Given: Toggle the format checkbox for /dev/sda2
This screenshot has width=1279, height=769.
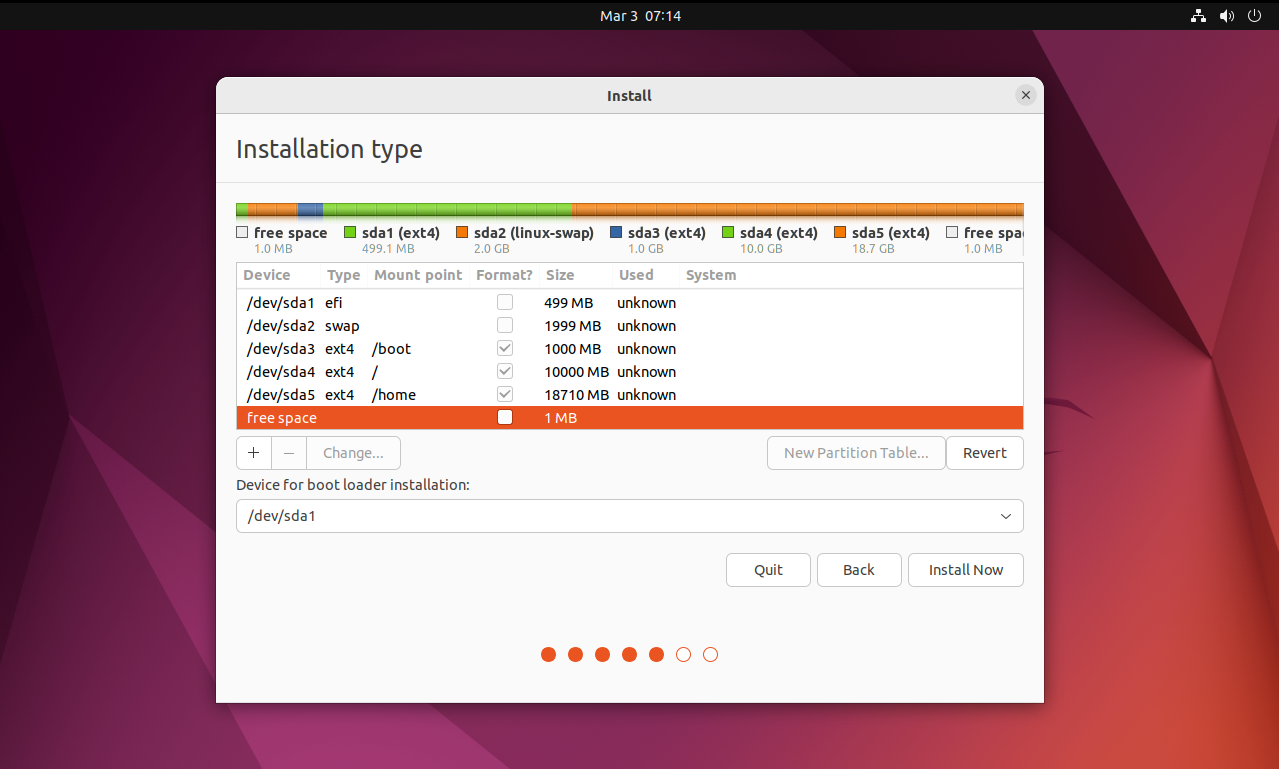Looking at the screenshot, I should (505, 326).
